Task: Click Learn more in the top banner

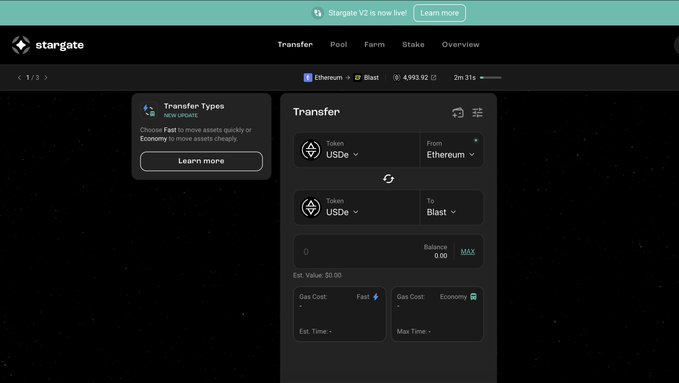Action: (440, 13)
